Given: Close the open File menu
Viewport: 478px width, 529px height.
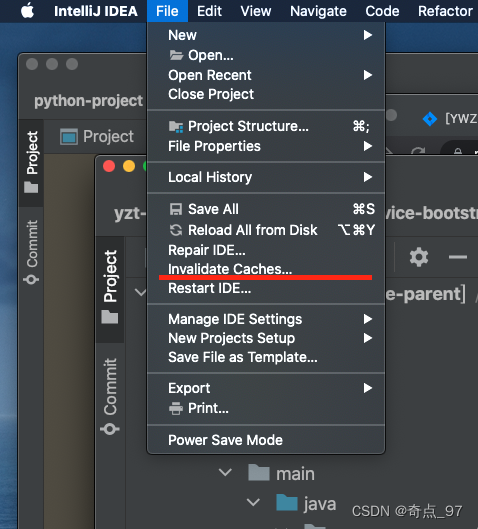Looking at the screenshot, I should (x=167, y=11).
